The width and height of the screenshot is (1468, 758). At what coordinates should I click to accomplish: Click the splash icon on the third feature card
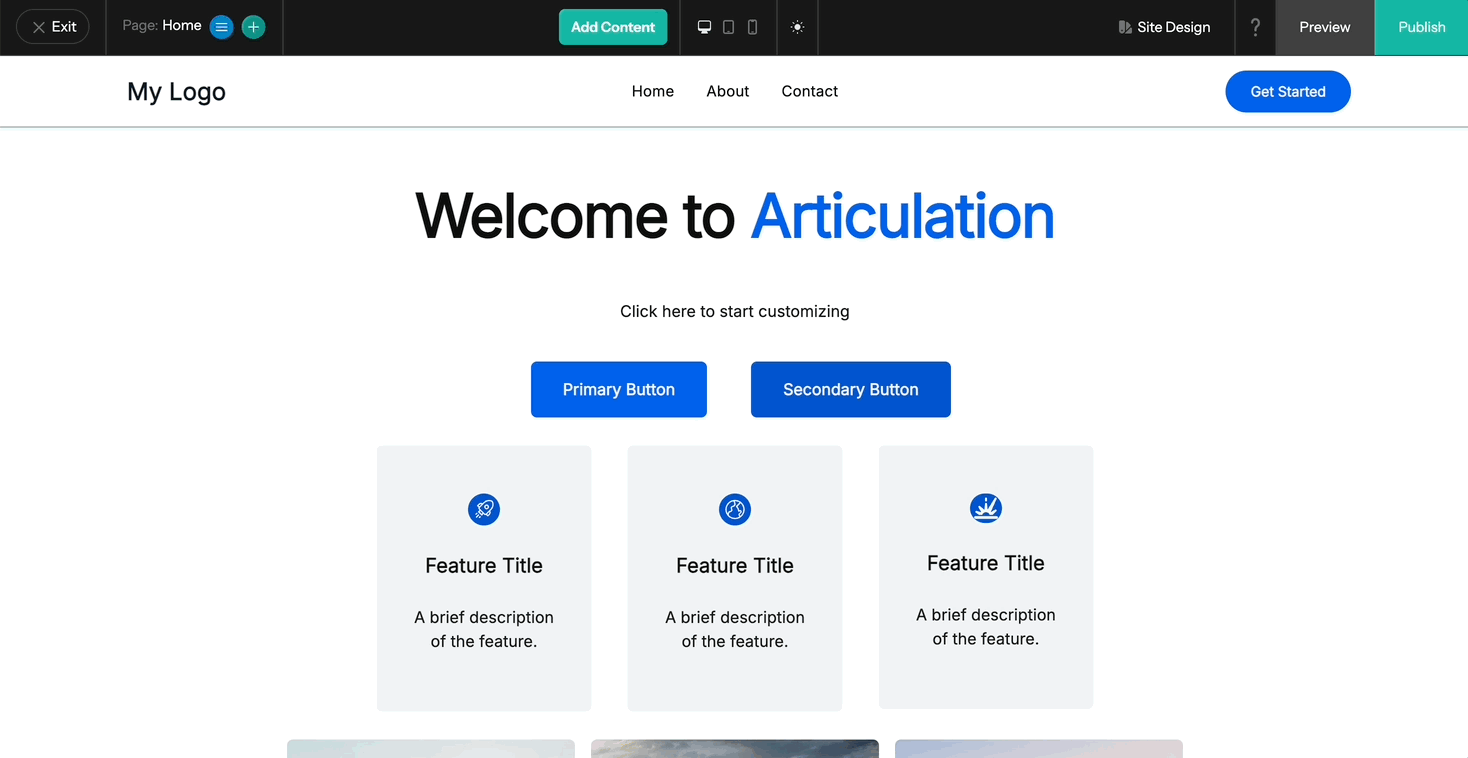coord(985,508)
